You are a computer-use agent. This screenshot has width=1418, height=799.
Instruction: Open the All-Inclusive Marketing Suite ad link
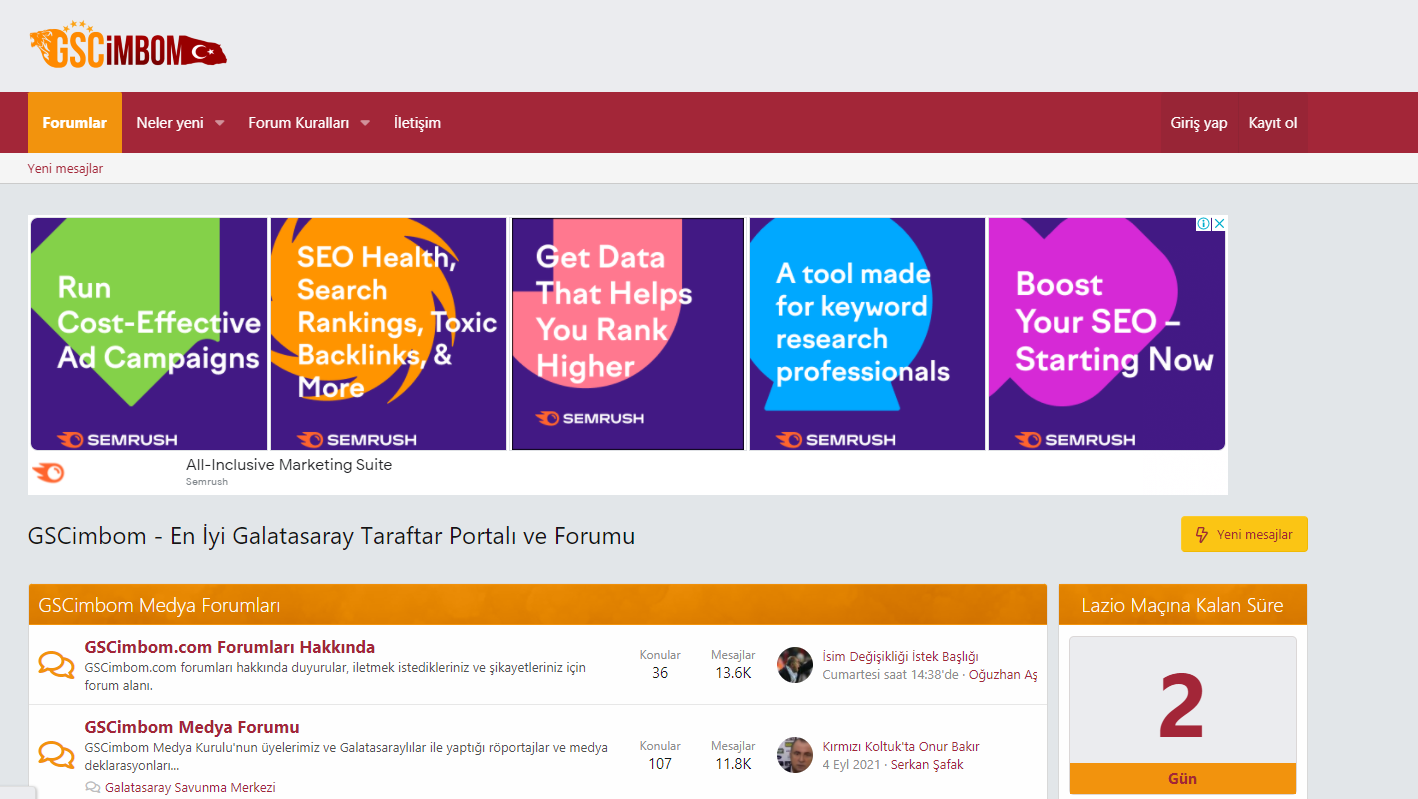pyautogui.click(x=289, y=465)
